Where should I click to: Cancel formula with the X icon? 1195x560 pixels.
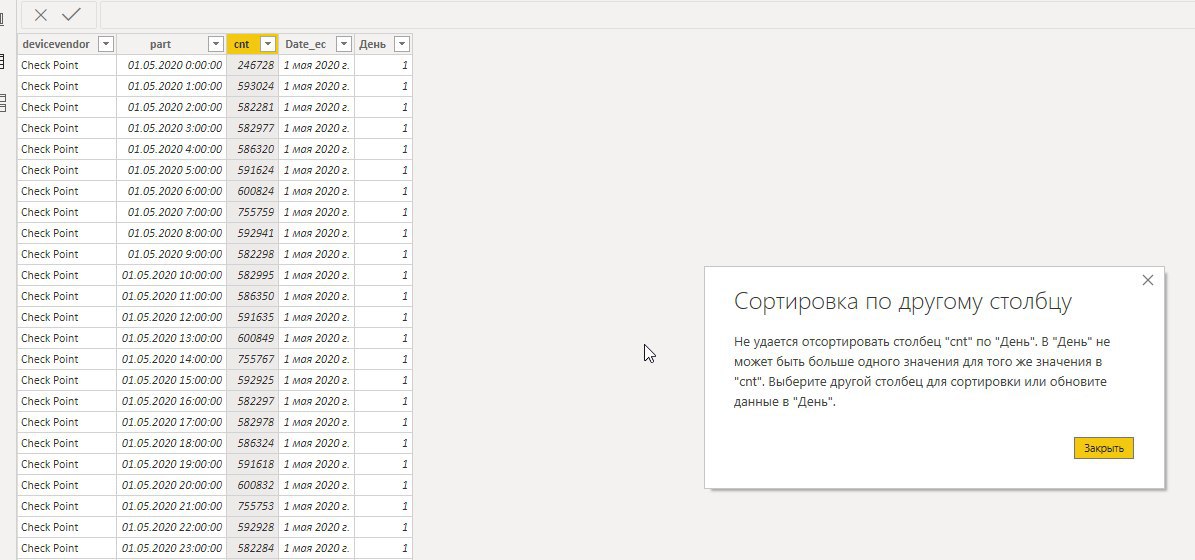tap(41, 14)
